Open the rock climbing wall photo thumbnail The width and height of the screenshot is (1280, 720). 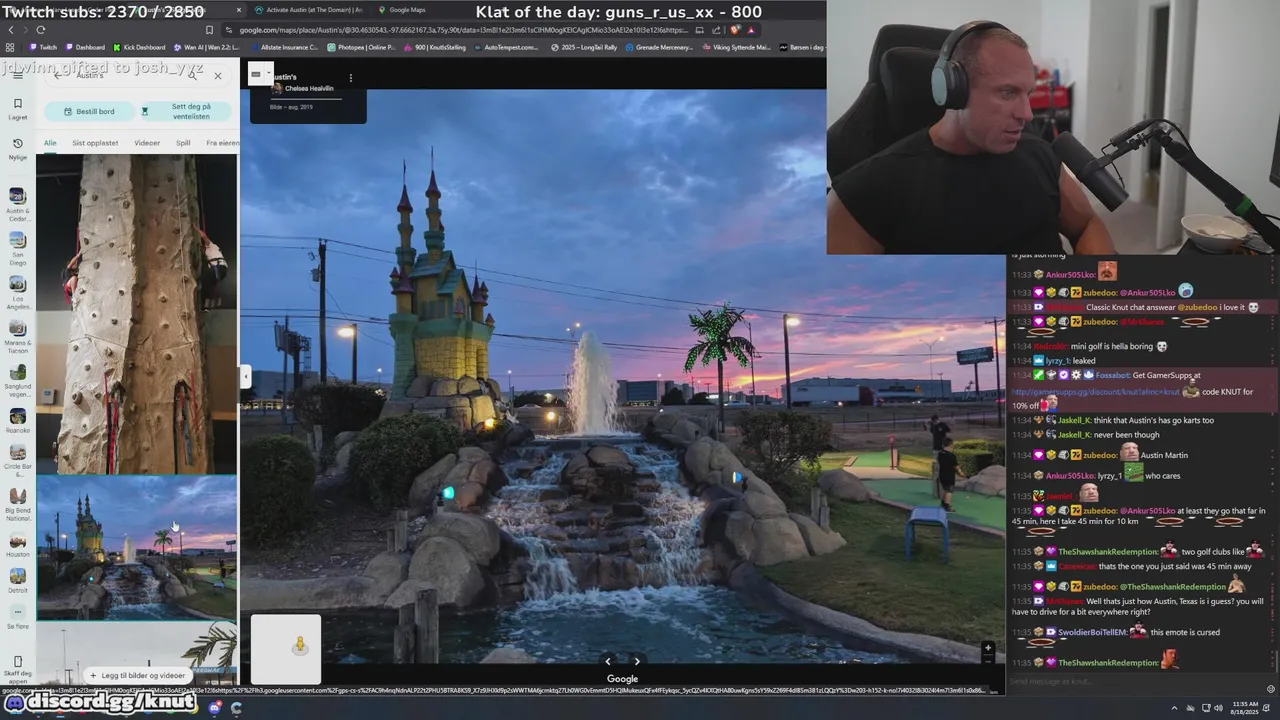137,313
